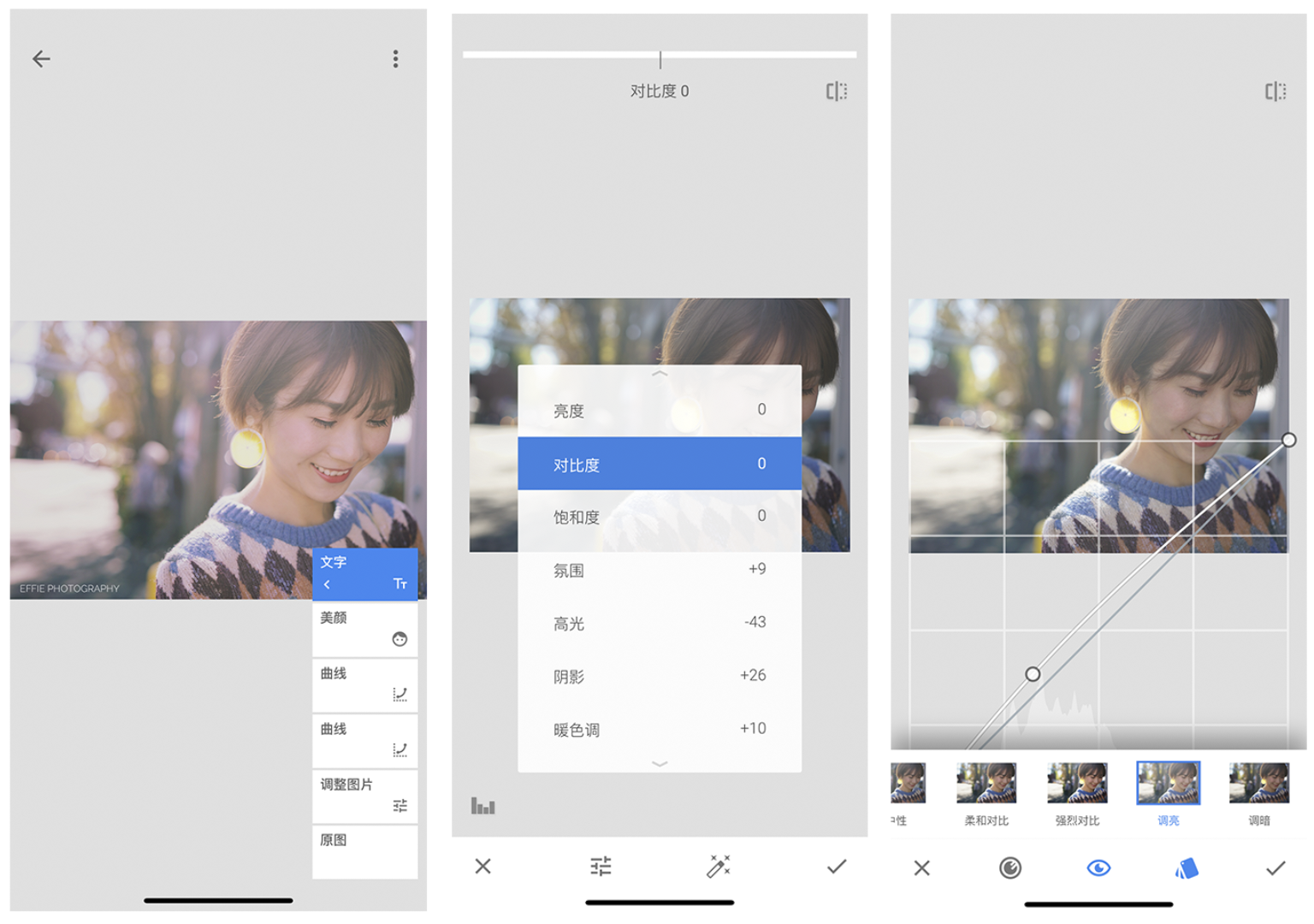Select the 高光 highlights parameter
Viewport: 1314px width, 924px height.
click(660, 624)
